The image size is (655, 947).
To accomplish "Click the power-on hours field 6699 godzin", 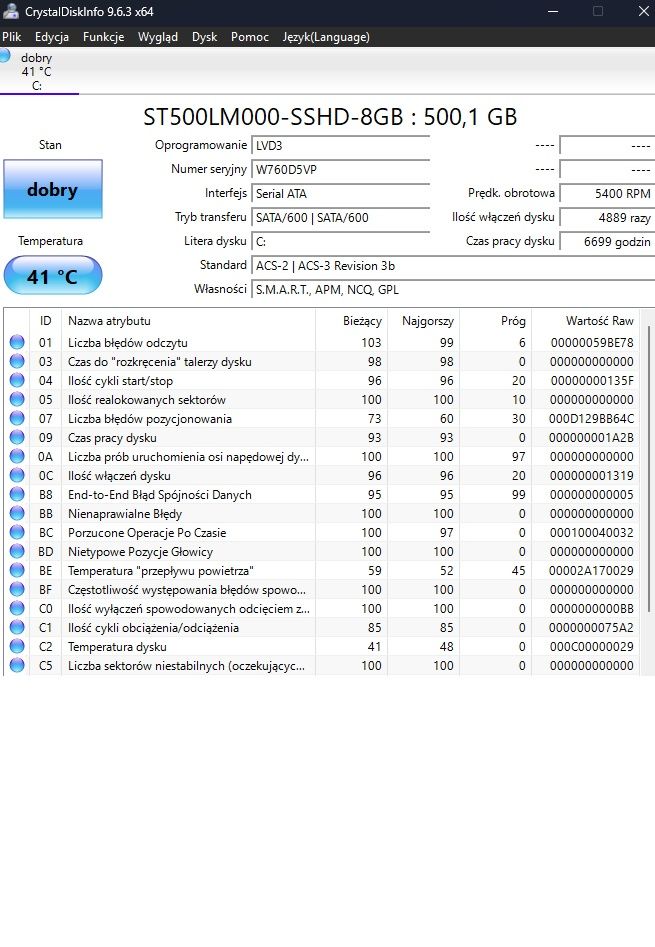I will coord(607,242).
